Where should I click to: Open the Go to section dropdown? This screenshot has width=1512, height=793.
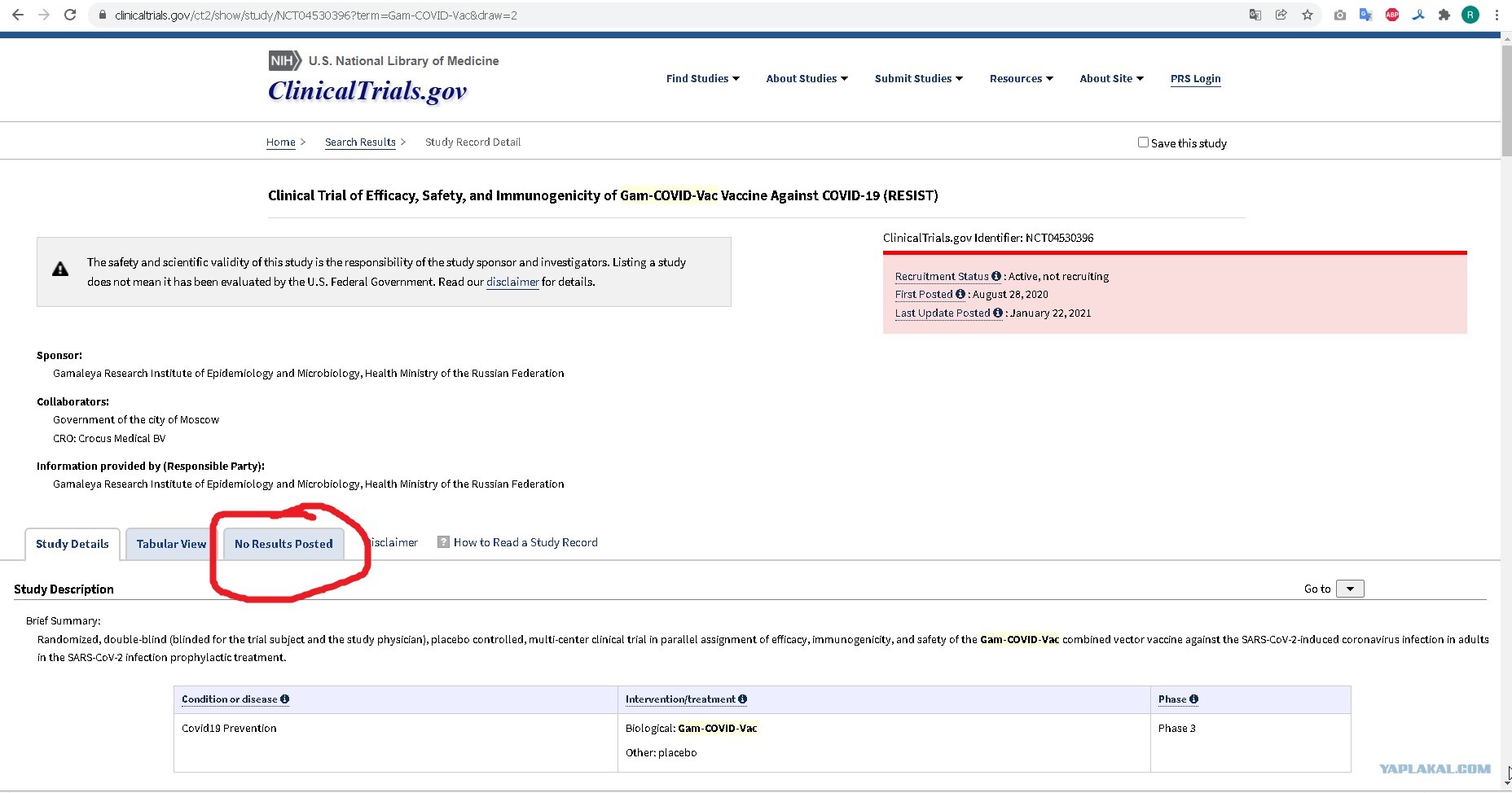coord(1350,589)
